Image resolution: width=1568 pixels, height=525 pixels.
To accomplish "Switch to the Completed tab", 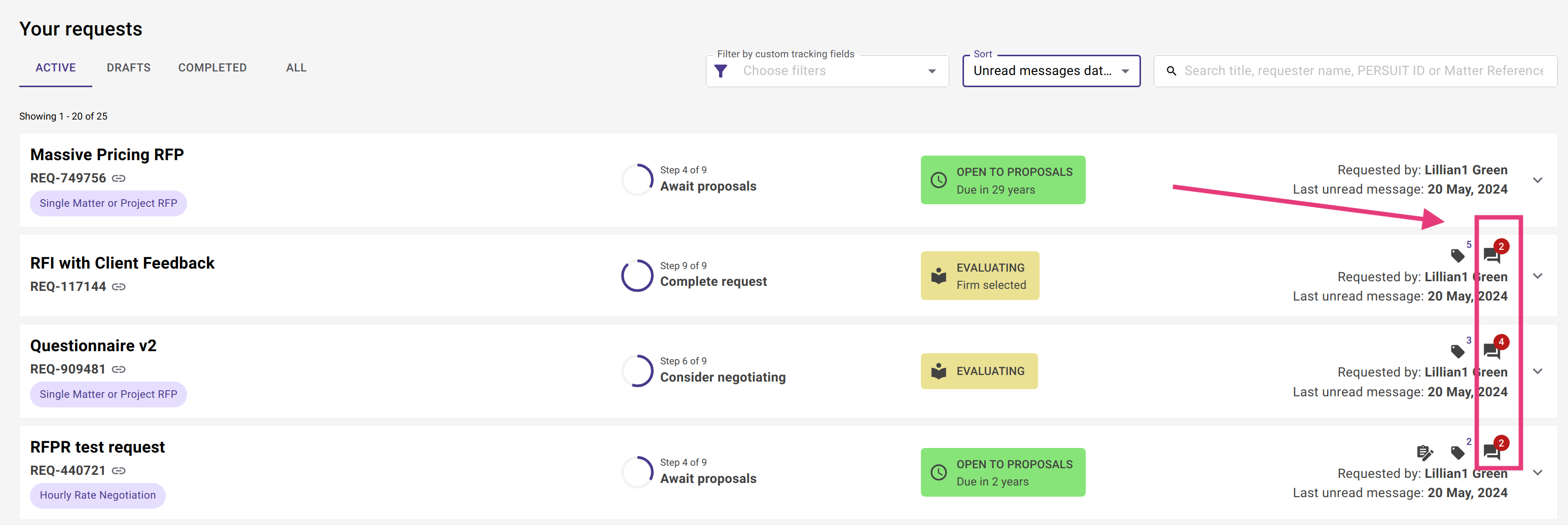I will point(212,67).
